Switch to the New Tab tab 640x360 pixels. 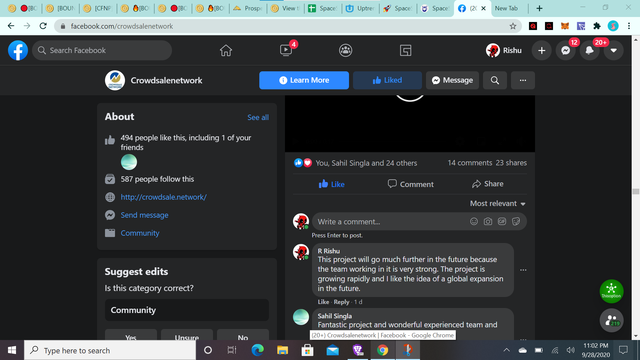pos(506,8)
